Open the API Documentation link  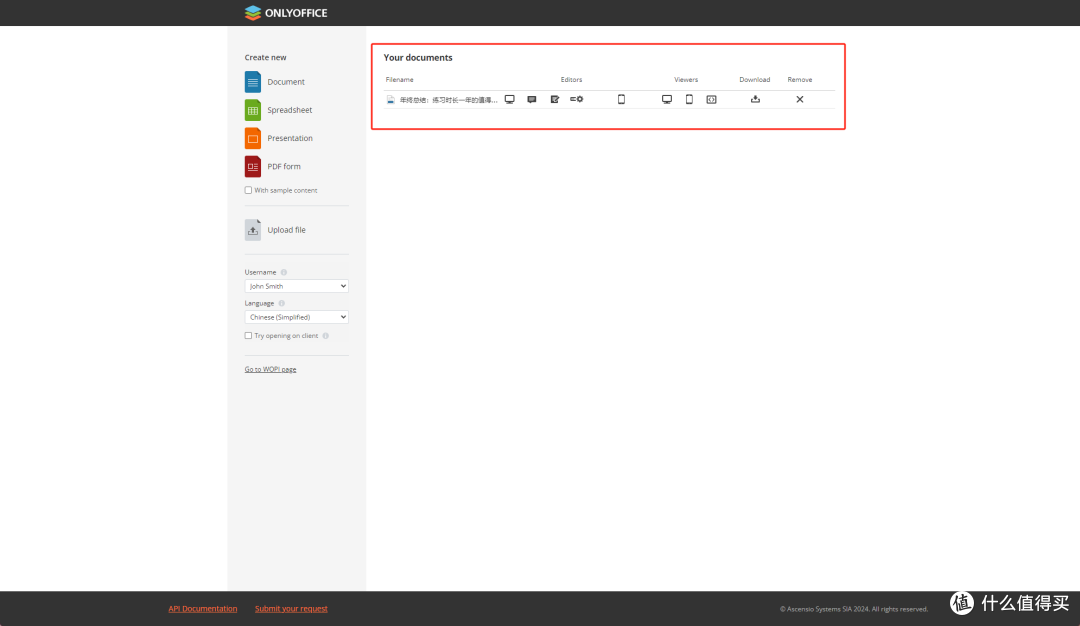[203, 608]
